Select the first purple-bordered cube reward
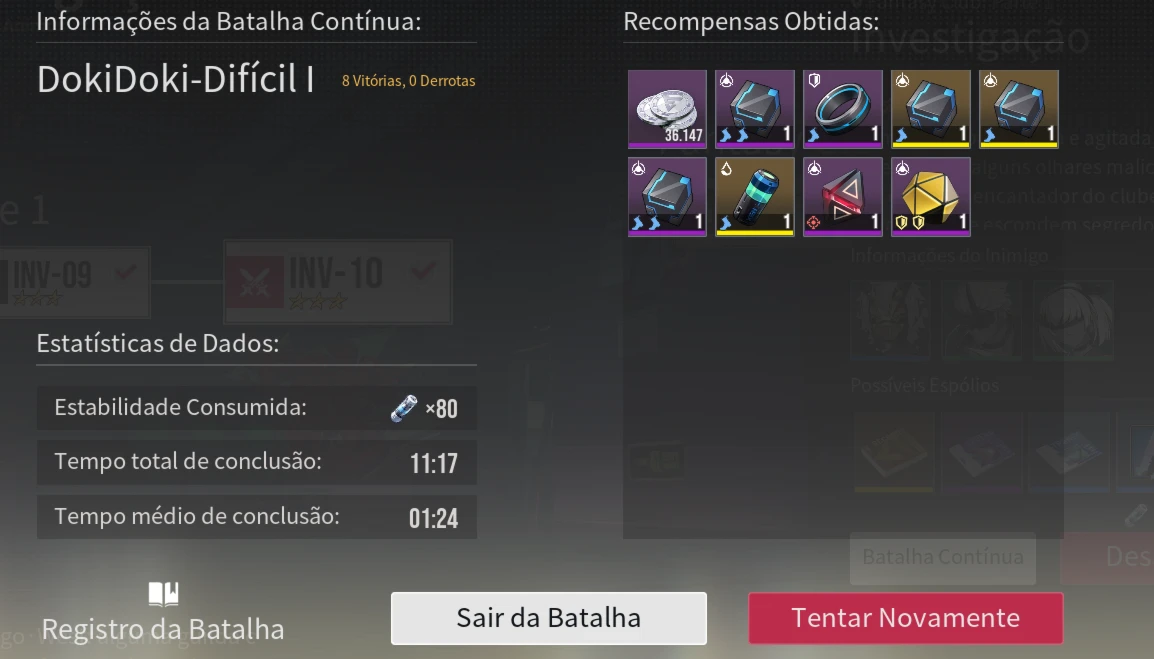 point(755,109)
